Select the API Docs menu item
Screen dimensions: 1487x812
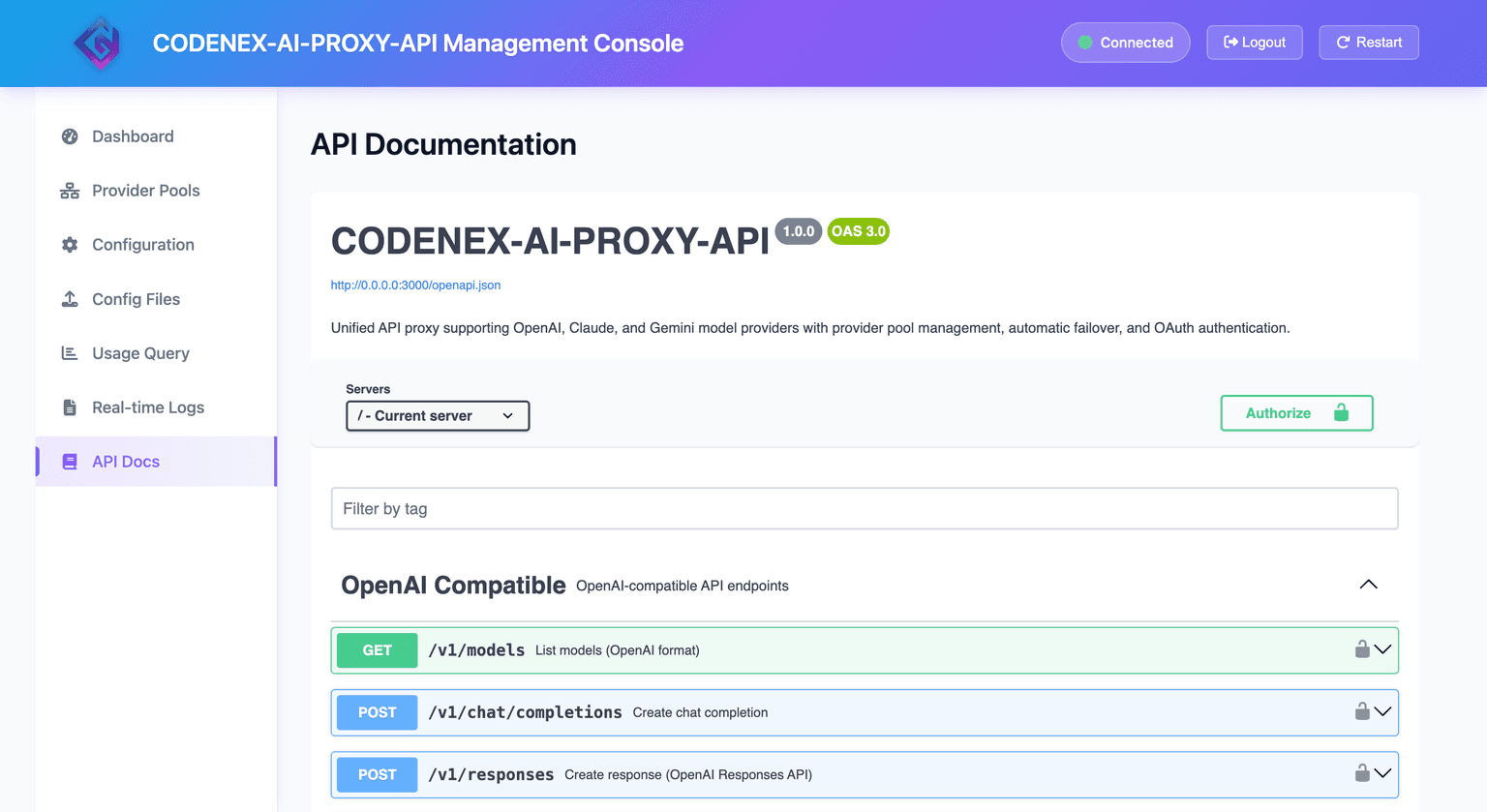156,462
